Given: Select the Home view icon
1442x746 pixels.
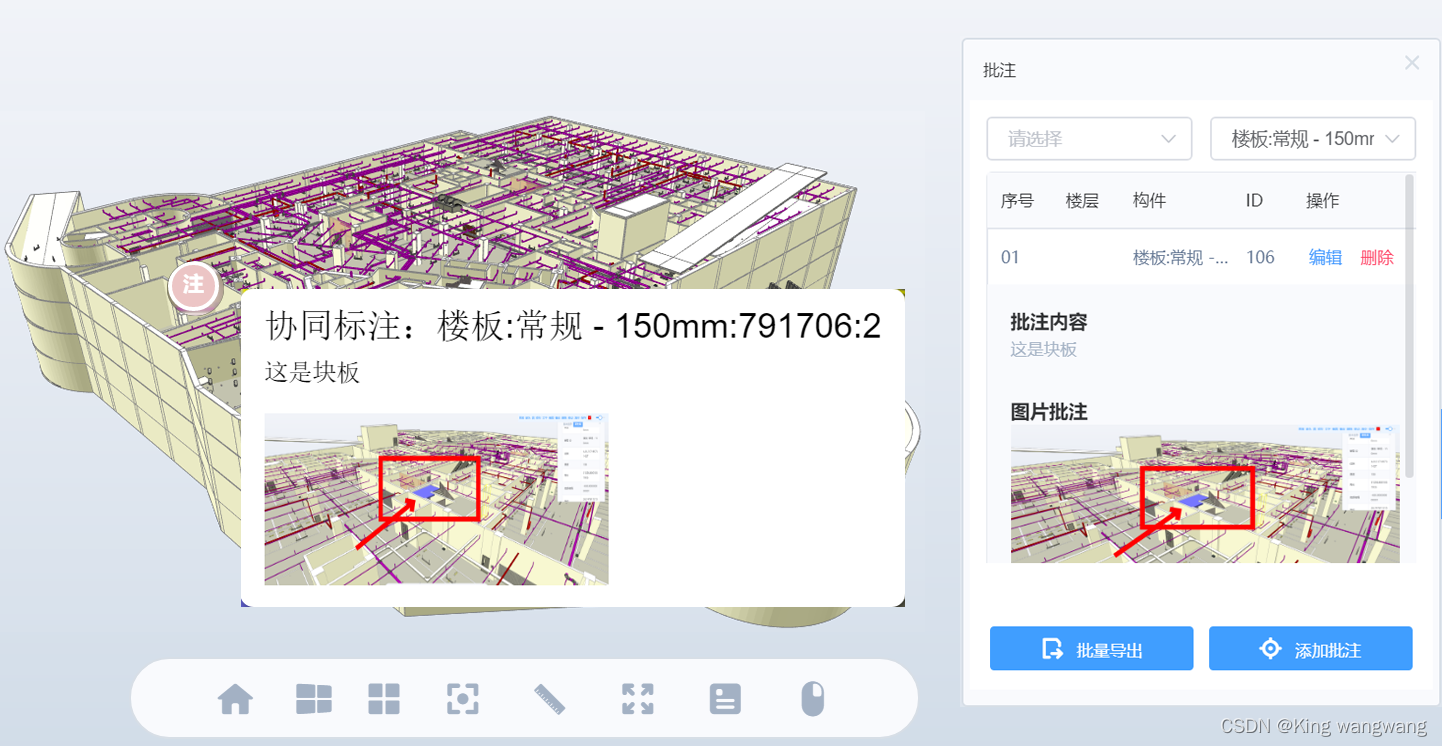Looking at the screenshot, I should click(235, 699).
